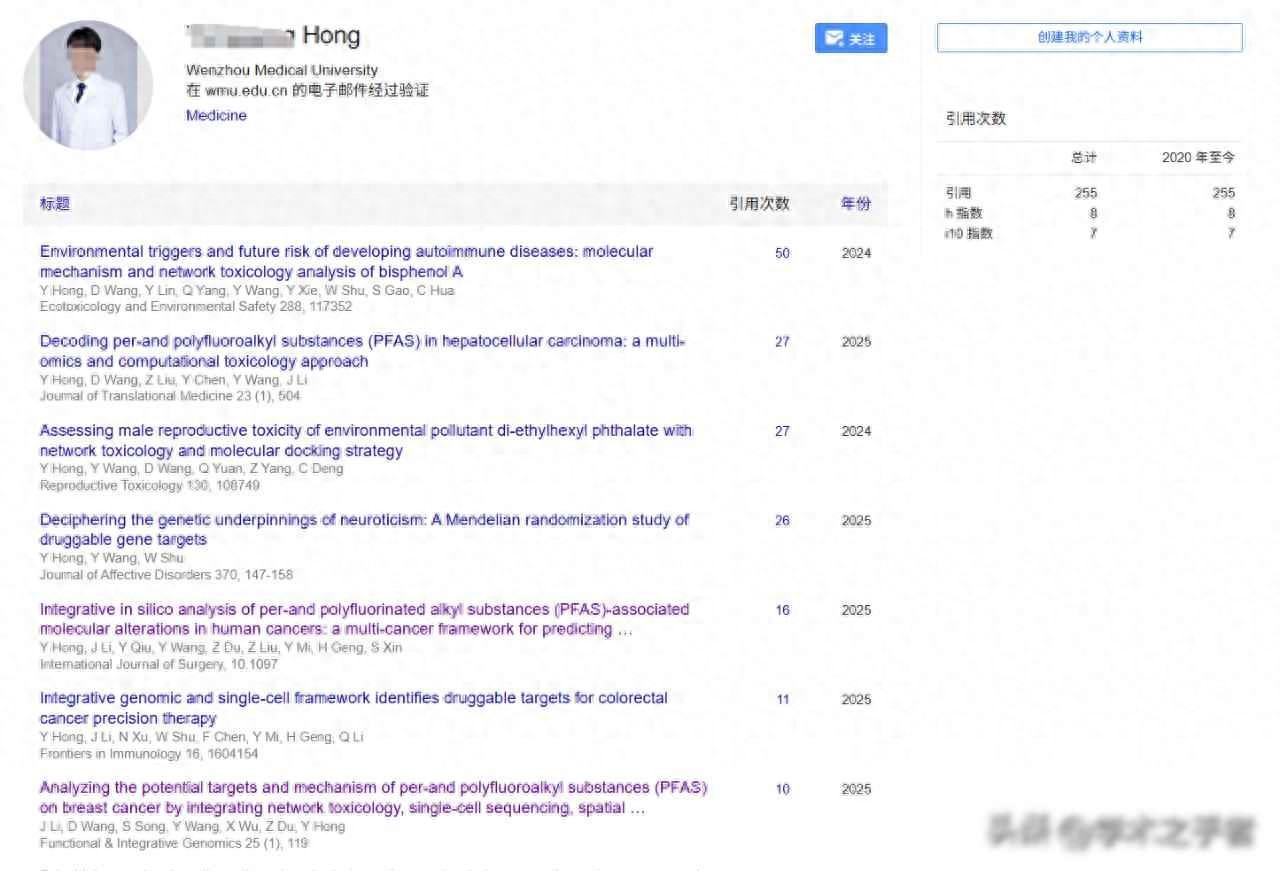Click 创建我的个人资料 button
Viewport: 1280px width, 871px height.
(x=1089, y=38)
